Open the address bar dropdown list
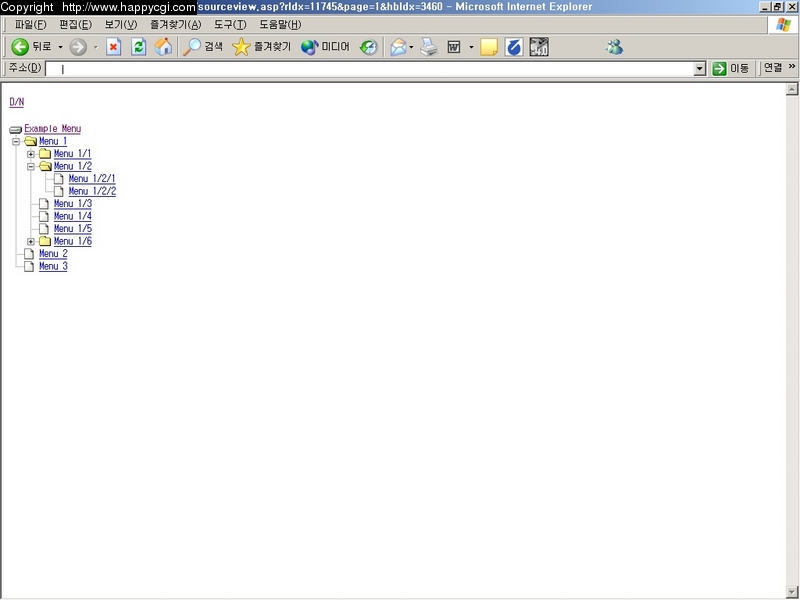This screenshot has height=600, width=800. coord(700,68)
